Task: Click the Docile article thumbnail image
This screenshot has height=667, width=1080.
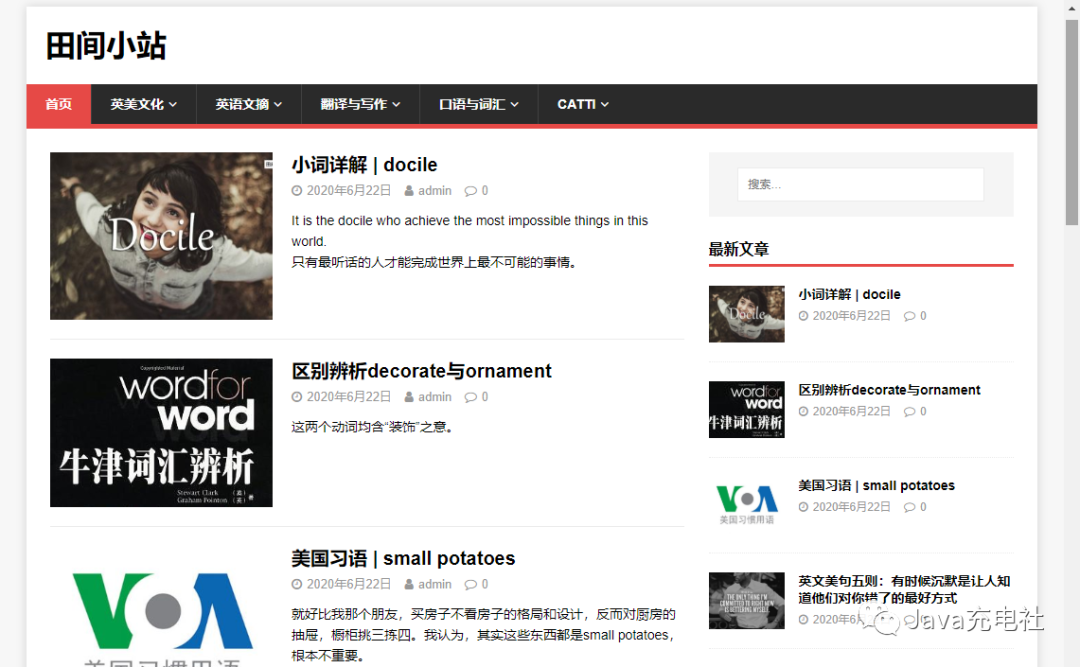Action: pyautogui.click(x=161, y=236)
